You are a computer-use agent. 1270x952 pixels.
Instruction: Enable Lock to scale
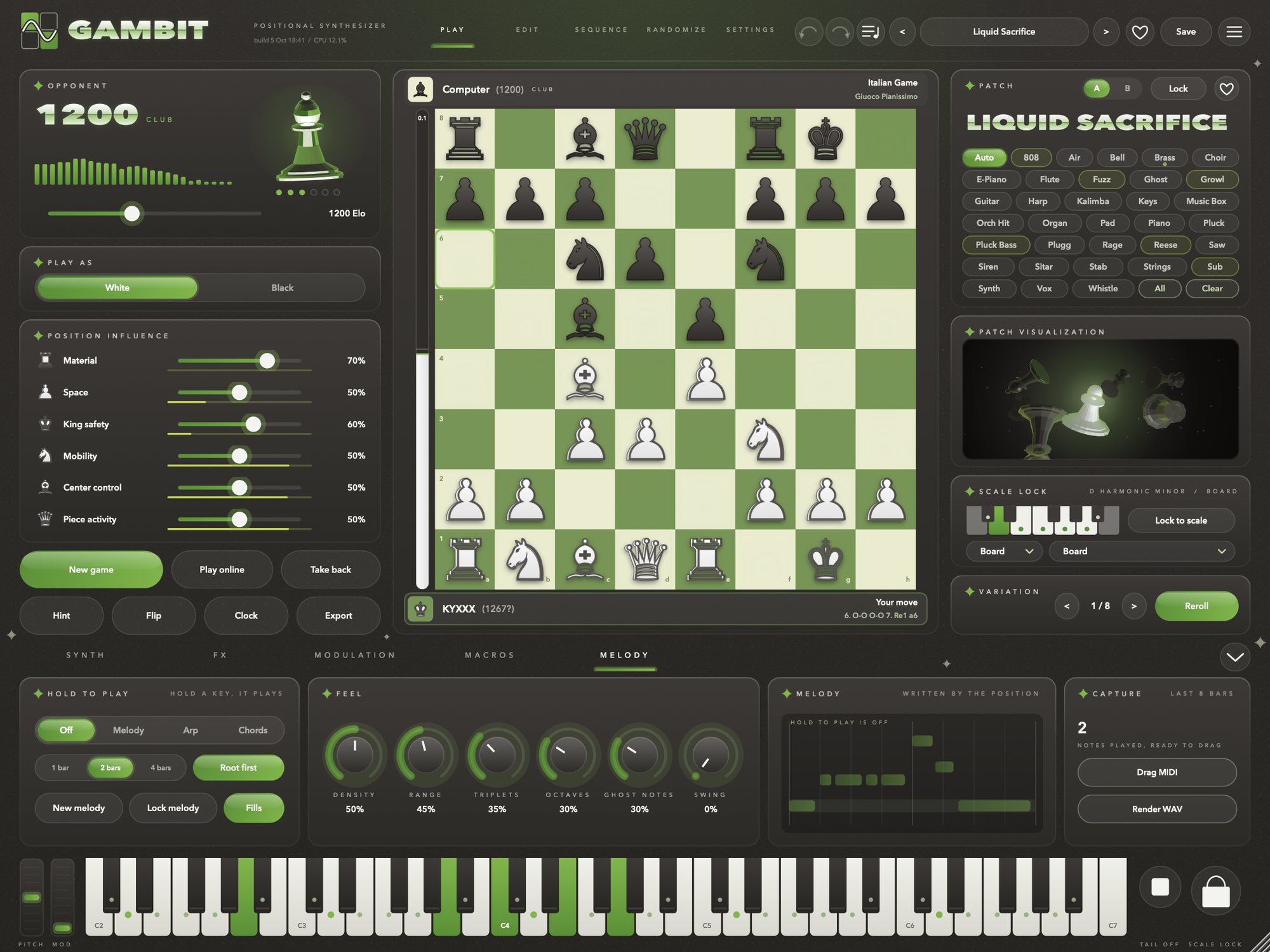[1181, 520]
